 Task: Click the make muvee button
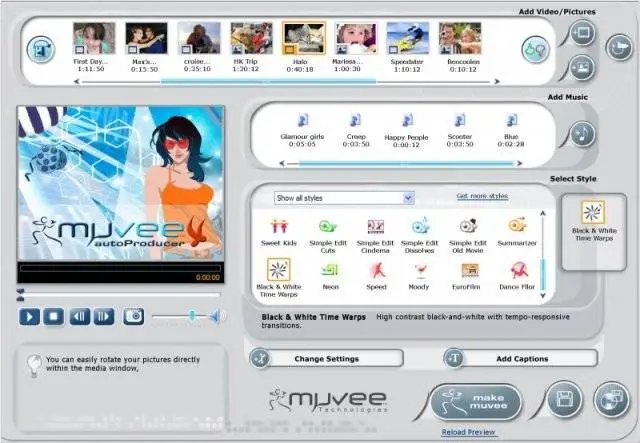point(476,402)
